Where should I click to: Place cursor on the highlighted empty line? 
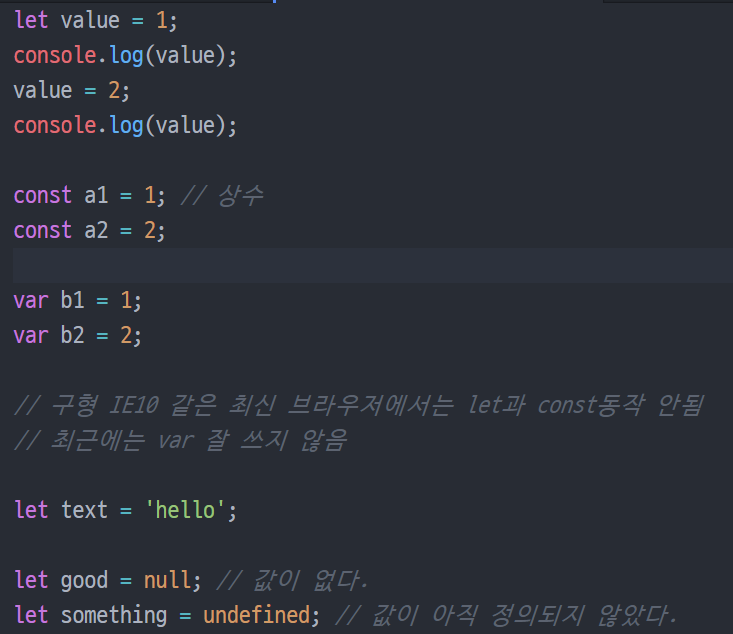(373, 266)
